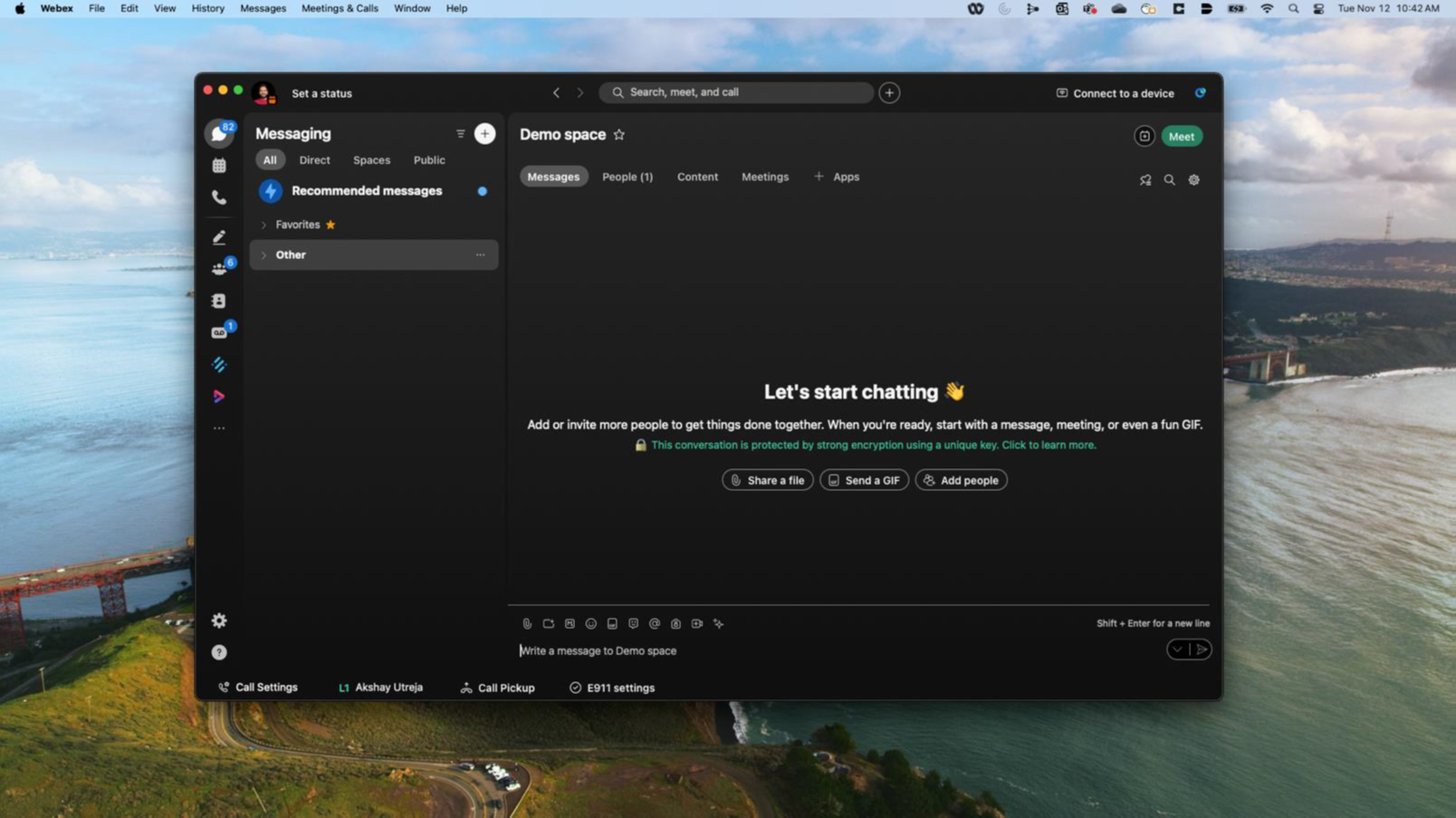This screenshot has width=1456, height=818.
Task: Click the Add people button
Action: click(961, 480)
